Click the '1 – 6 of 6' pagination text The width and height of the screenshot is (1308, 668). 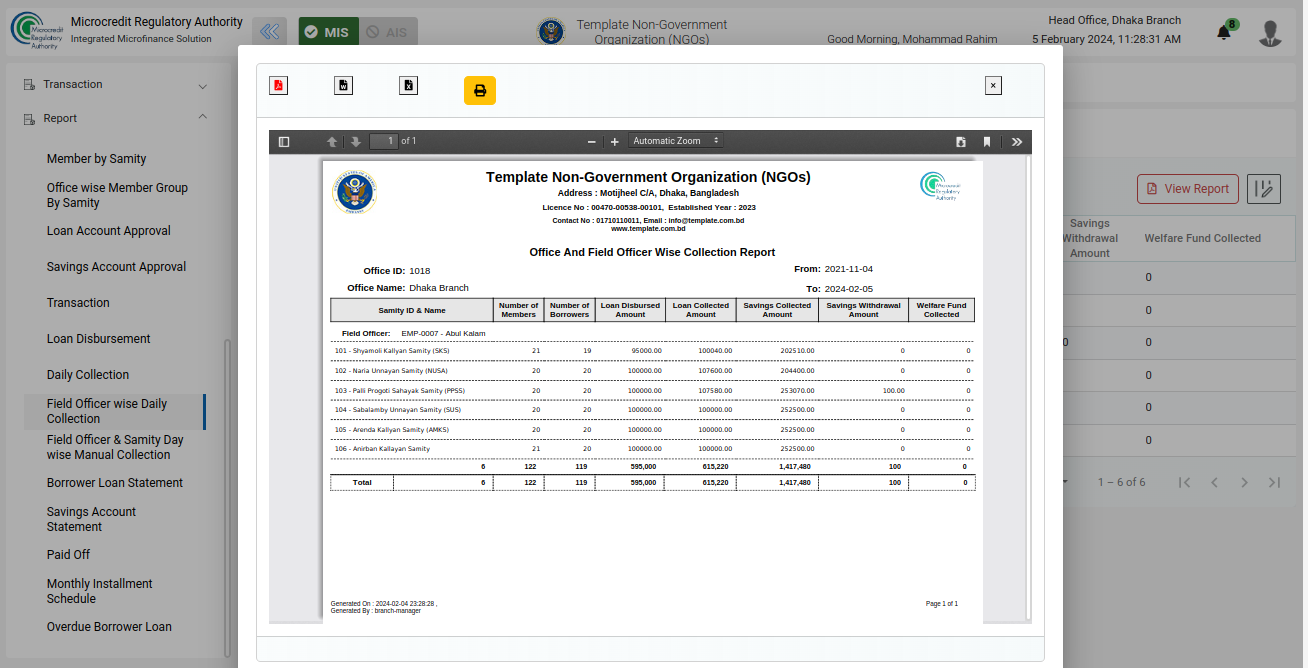1121,482
